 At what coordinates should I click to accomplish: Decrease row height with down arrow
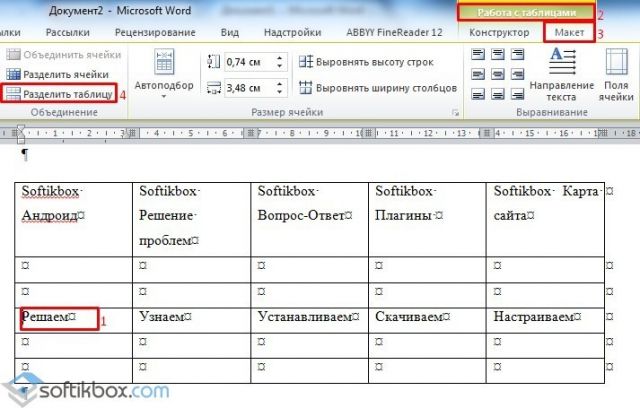[280, 66]
